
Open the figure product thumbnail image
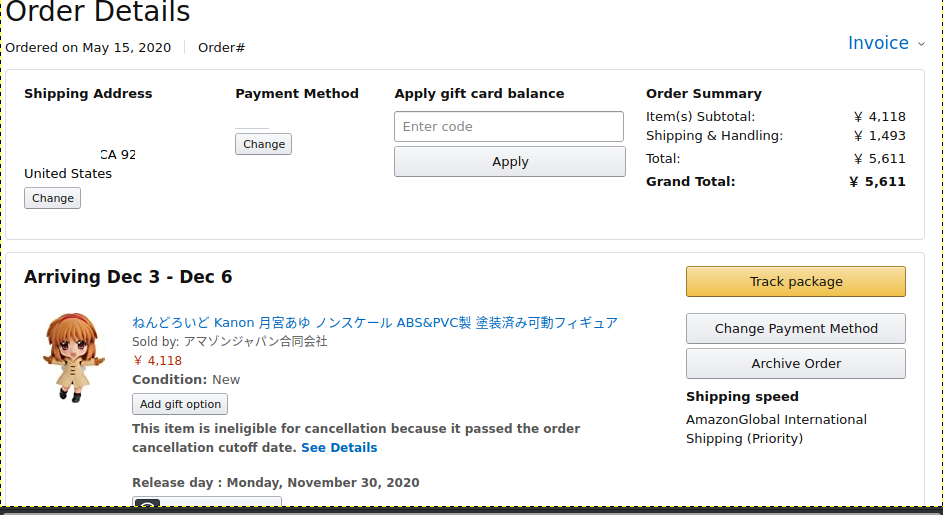pos(73,357)
